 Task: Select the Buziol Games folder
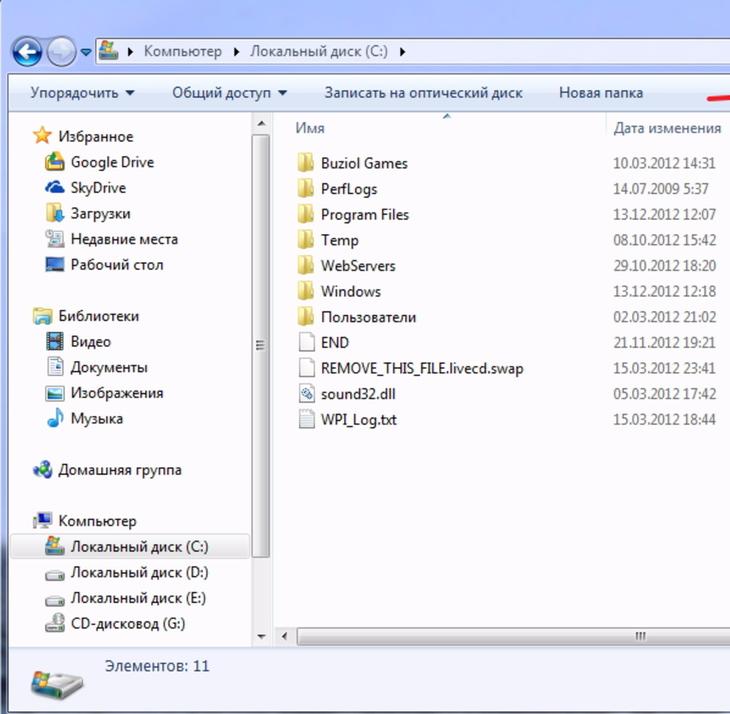[352, 163]
